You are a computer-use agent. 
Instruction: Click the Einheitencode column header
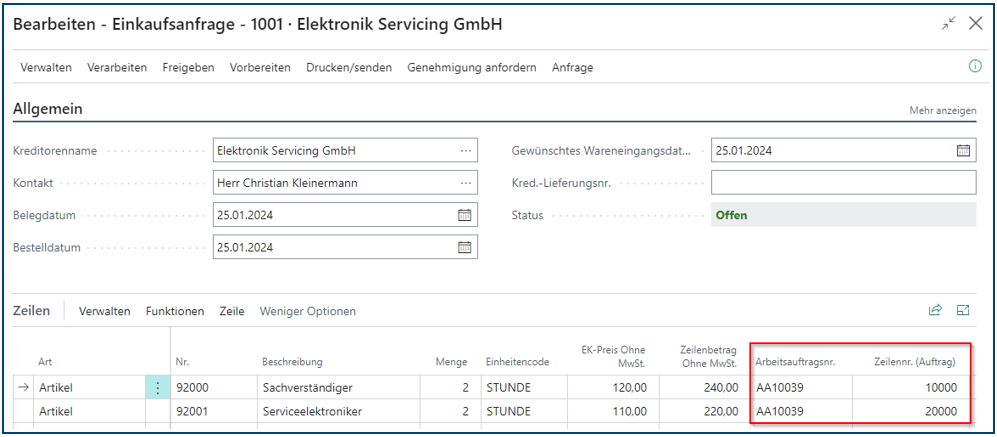coord(518,362)
